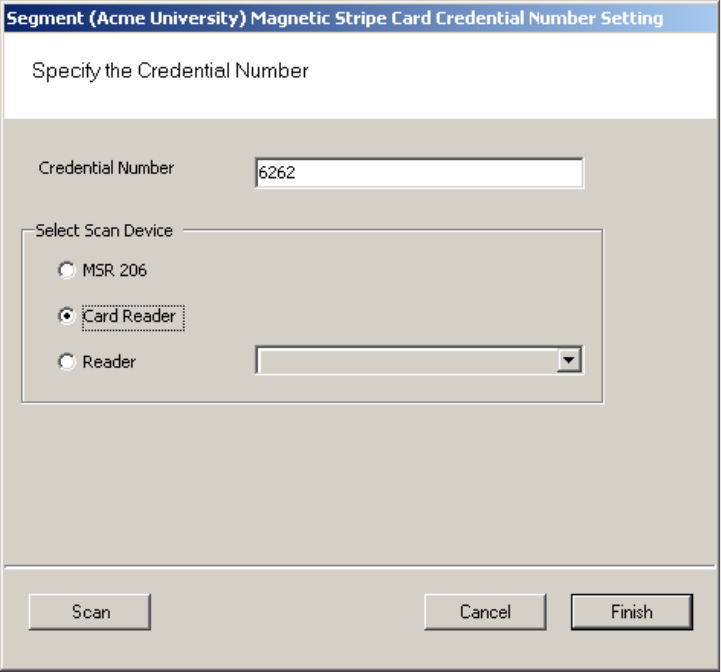Viewport: 721px width, 672px height.
Task: Cancel the credential number dialog
Action: click(x=485, y=612)
